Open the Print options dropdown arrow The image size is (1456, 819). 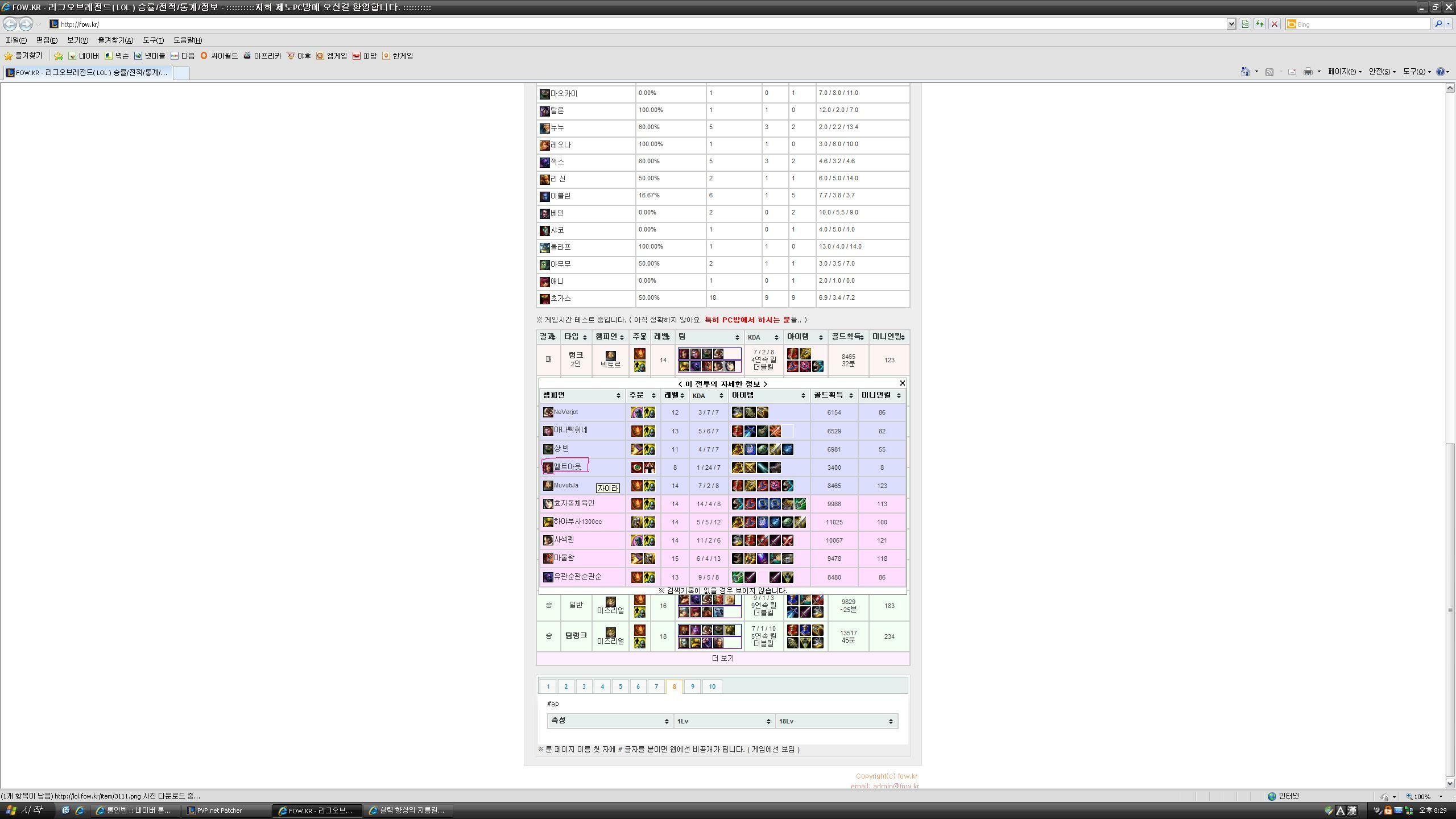click(x=1319, y=72)
